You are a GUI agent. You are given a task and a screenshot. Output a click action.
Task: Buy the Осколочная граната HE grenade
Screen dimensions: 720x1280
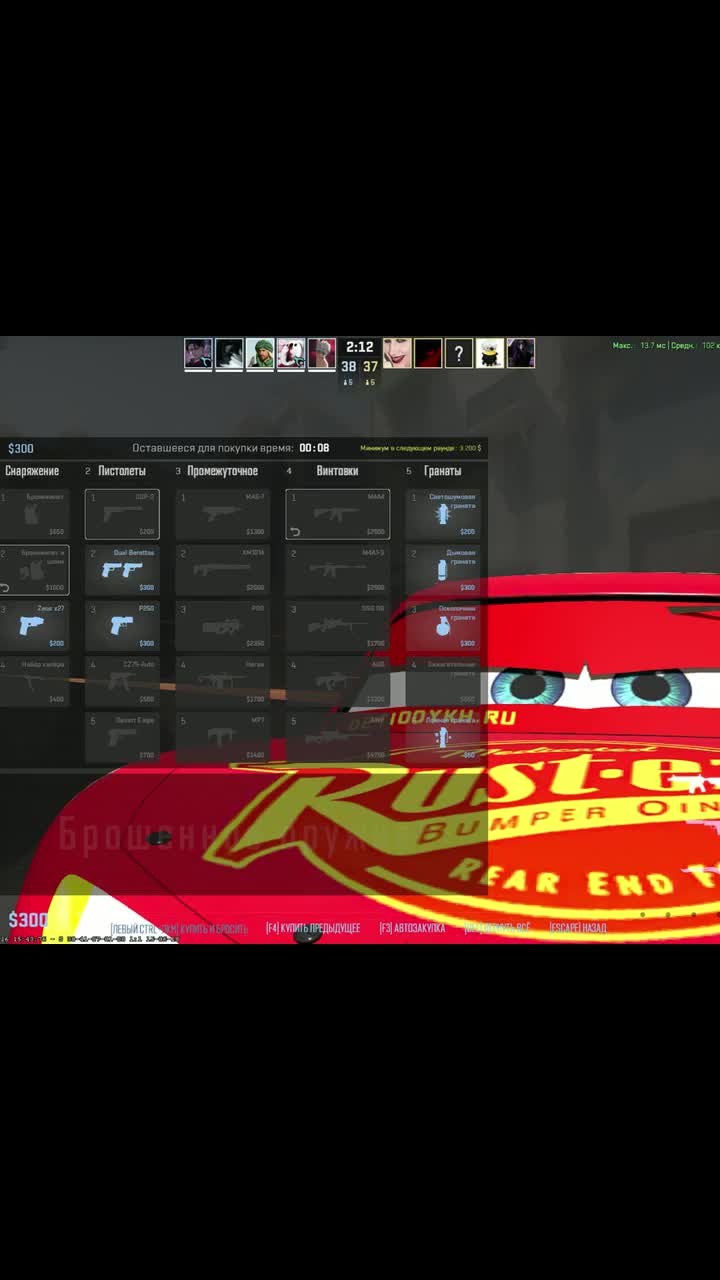pos(443,626)
